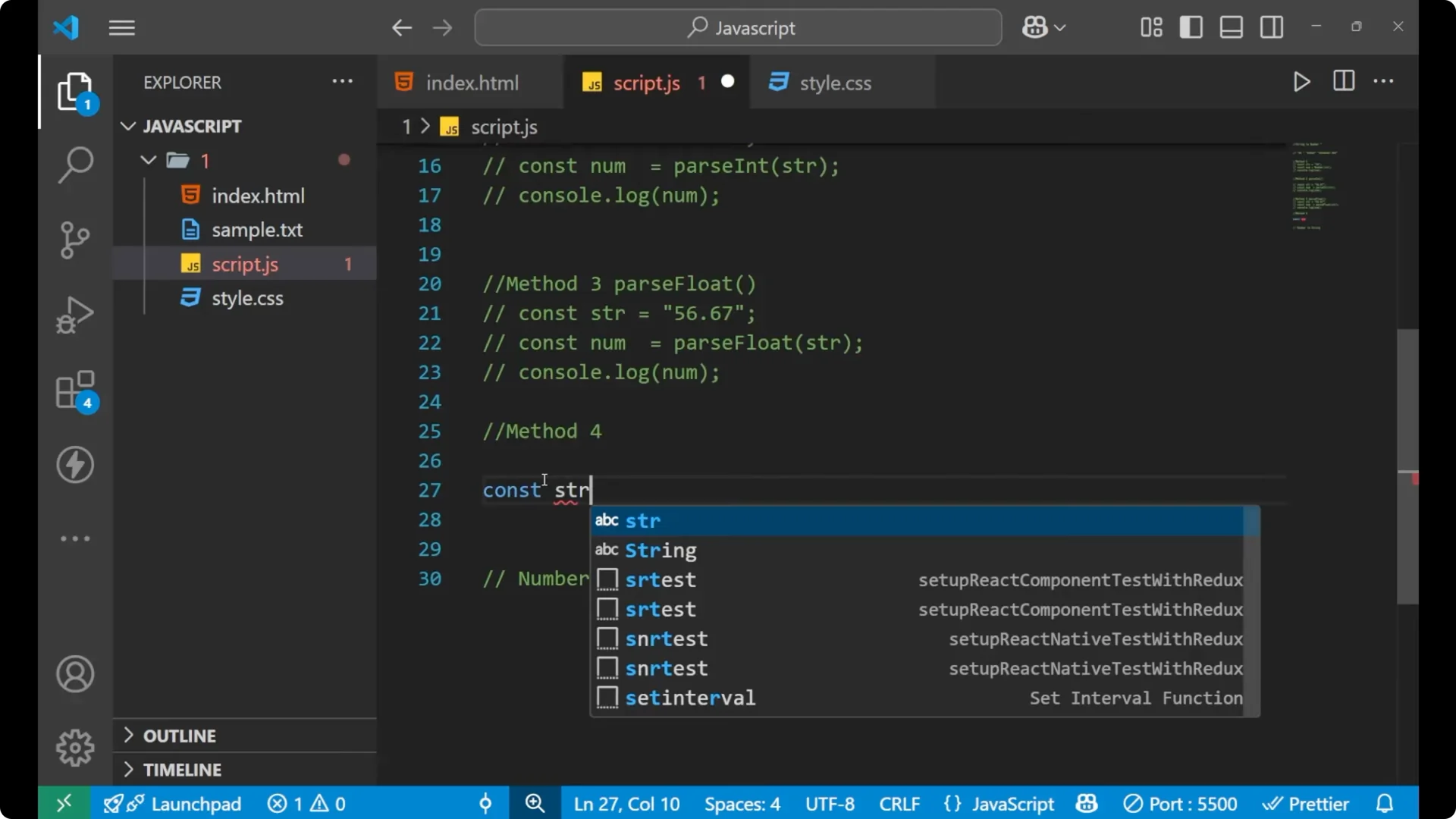
Task: Open the problems counter in the status bar
Action: (x=306, y=803)
